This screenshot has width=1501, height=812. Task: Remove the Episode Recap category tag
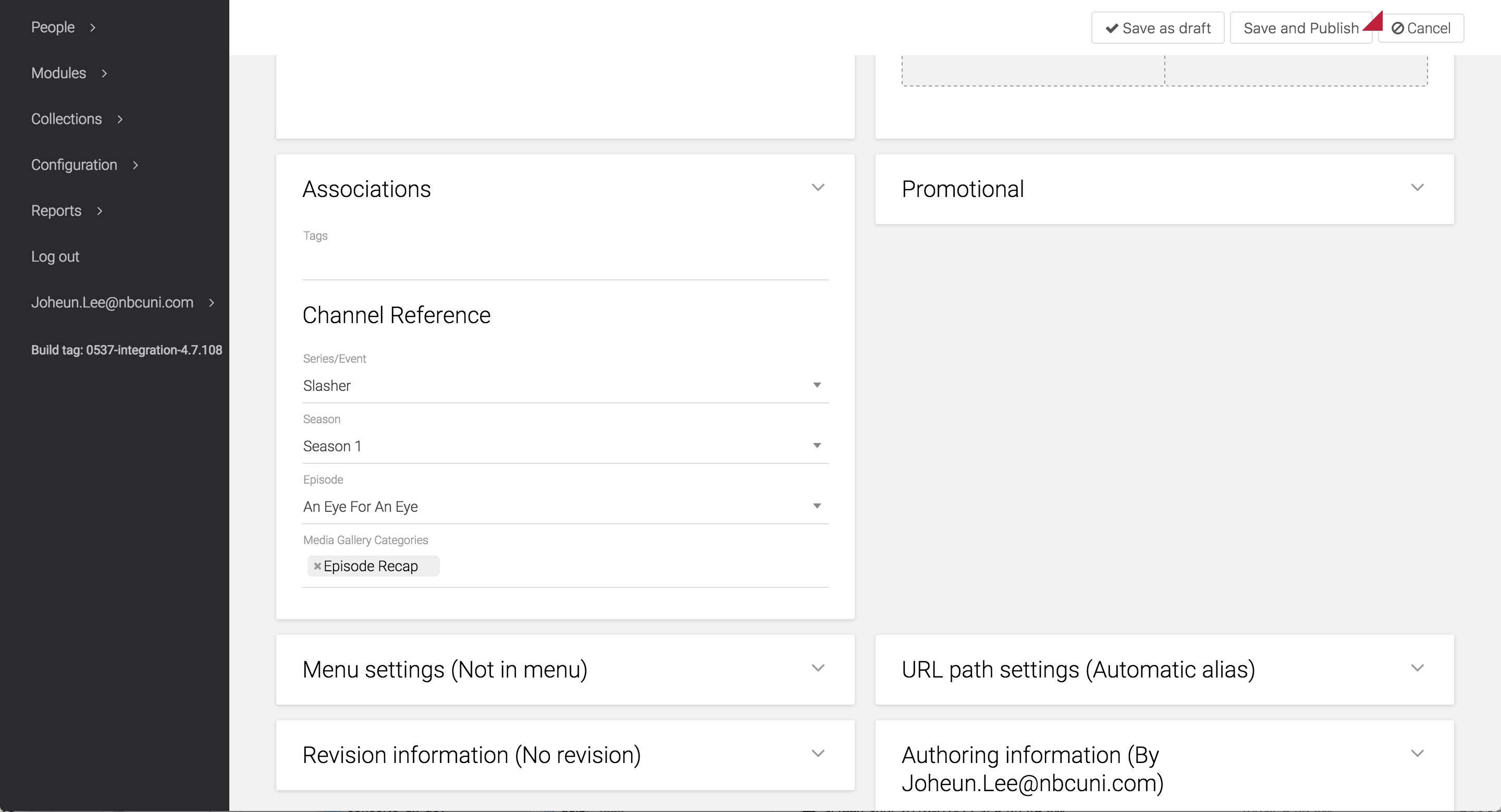317,566
